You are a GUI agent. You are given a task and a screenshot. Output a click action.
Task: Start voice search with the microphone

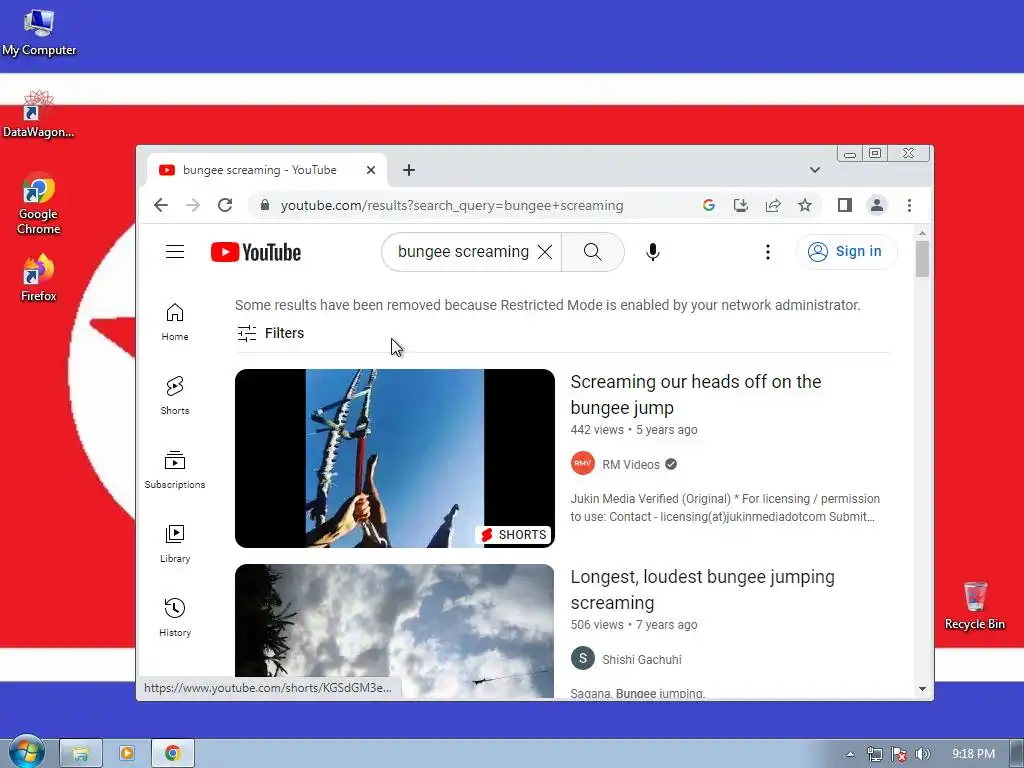652,252
